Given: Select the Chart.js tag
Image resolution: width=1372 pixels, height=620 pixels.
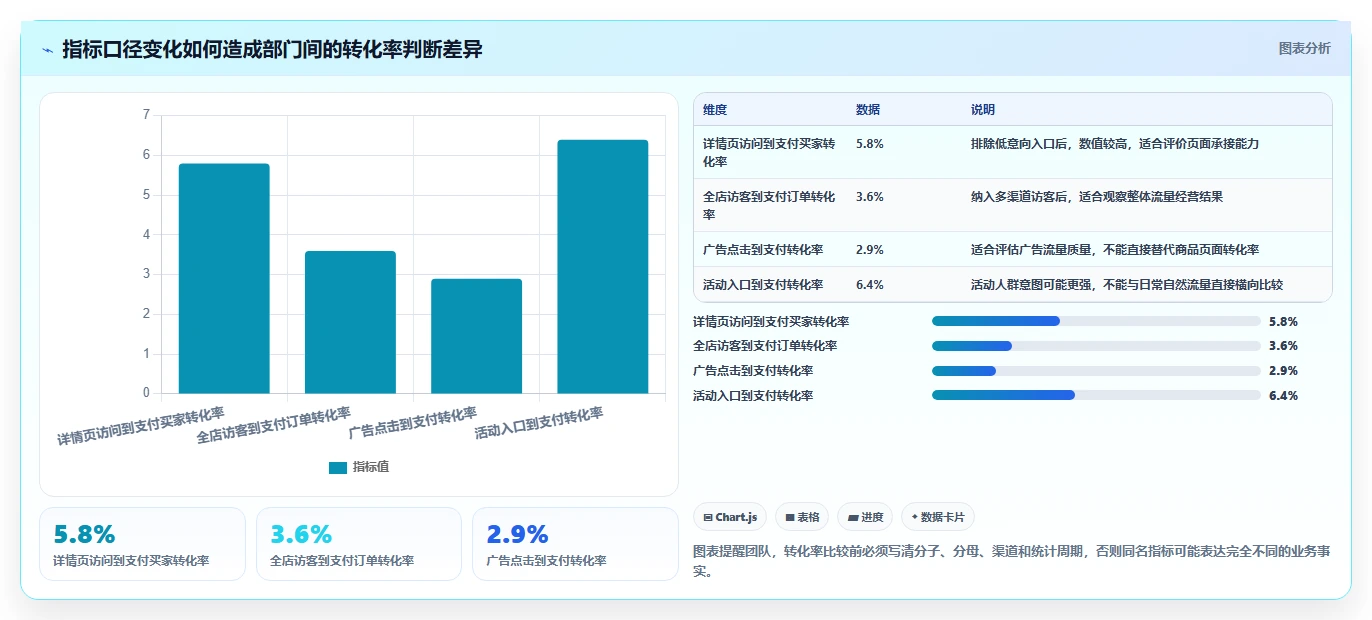Looking at the screenshot, I should click(x=730, y=517).
